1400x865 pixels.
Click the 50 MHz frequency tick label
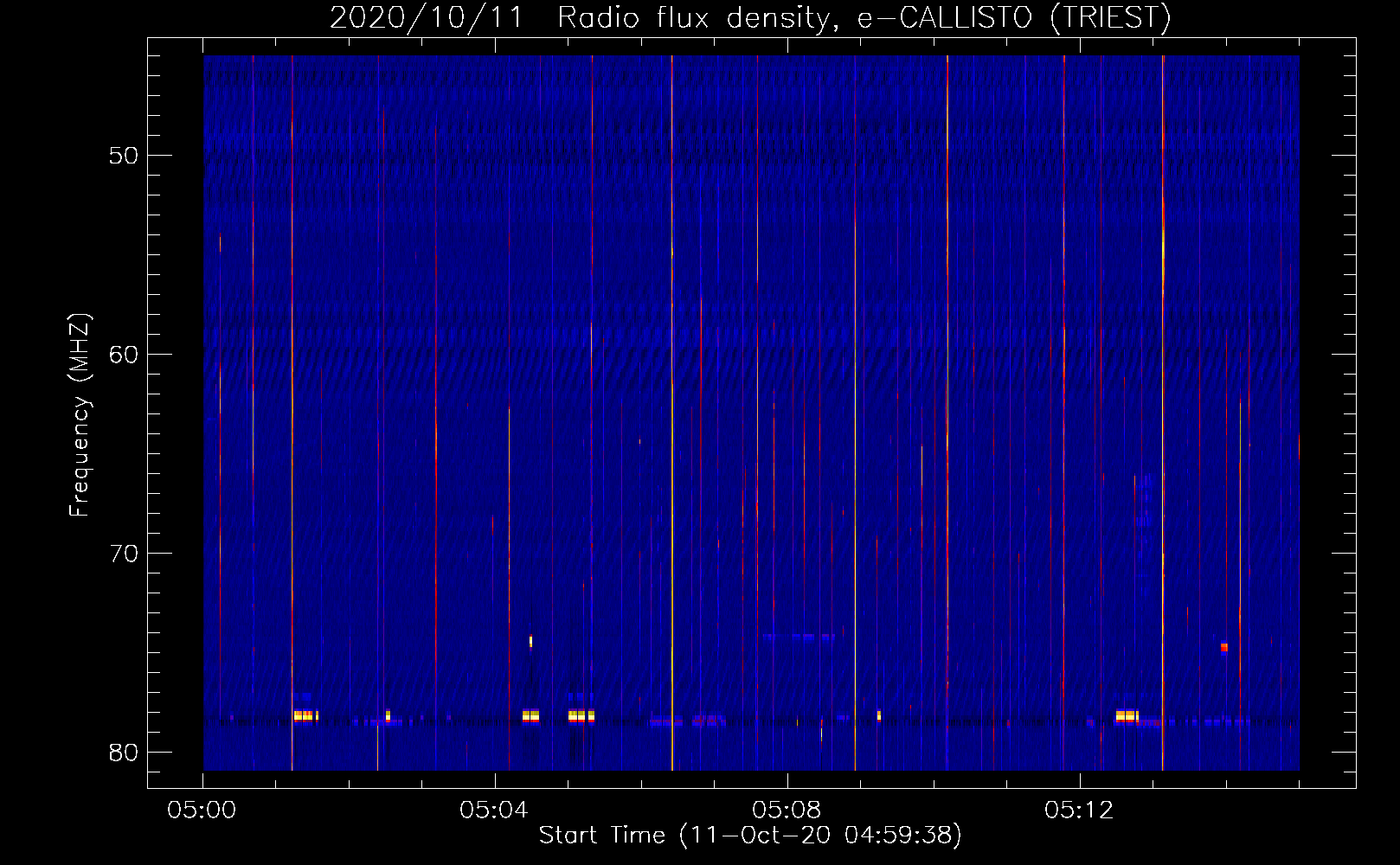click(x=124, y=156)
